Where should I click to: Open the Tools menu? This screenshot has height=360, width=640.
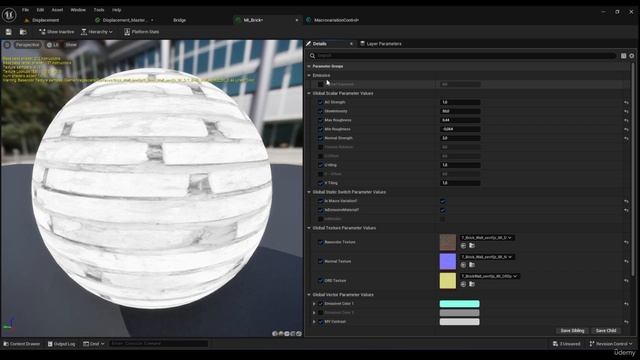(x=99, y=10)
